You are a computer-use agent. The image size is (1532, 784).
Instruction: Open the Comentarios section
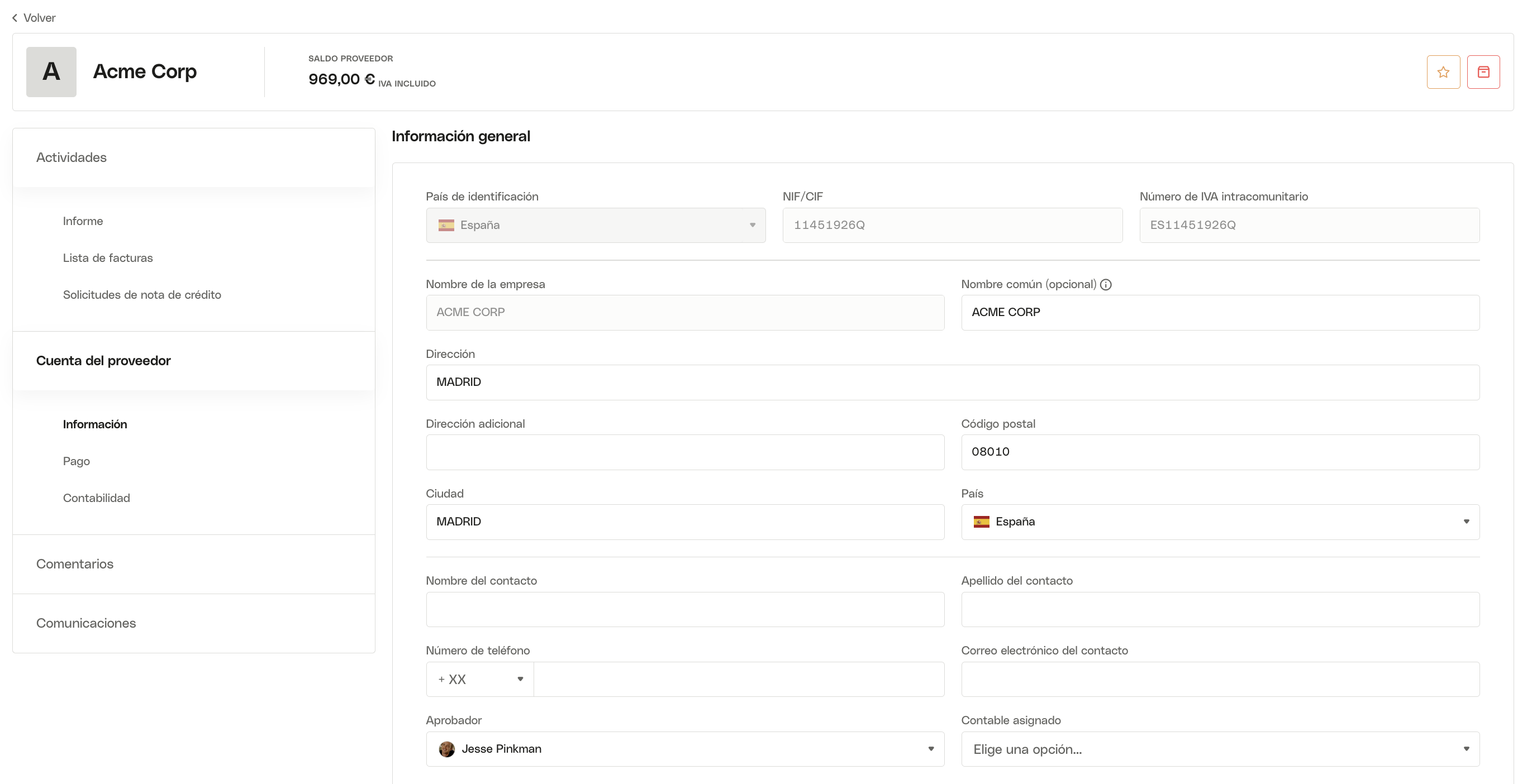(x=194, y=564)
